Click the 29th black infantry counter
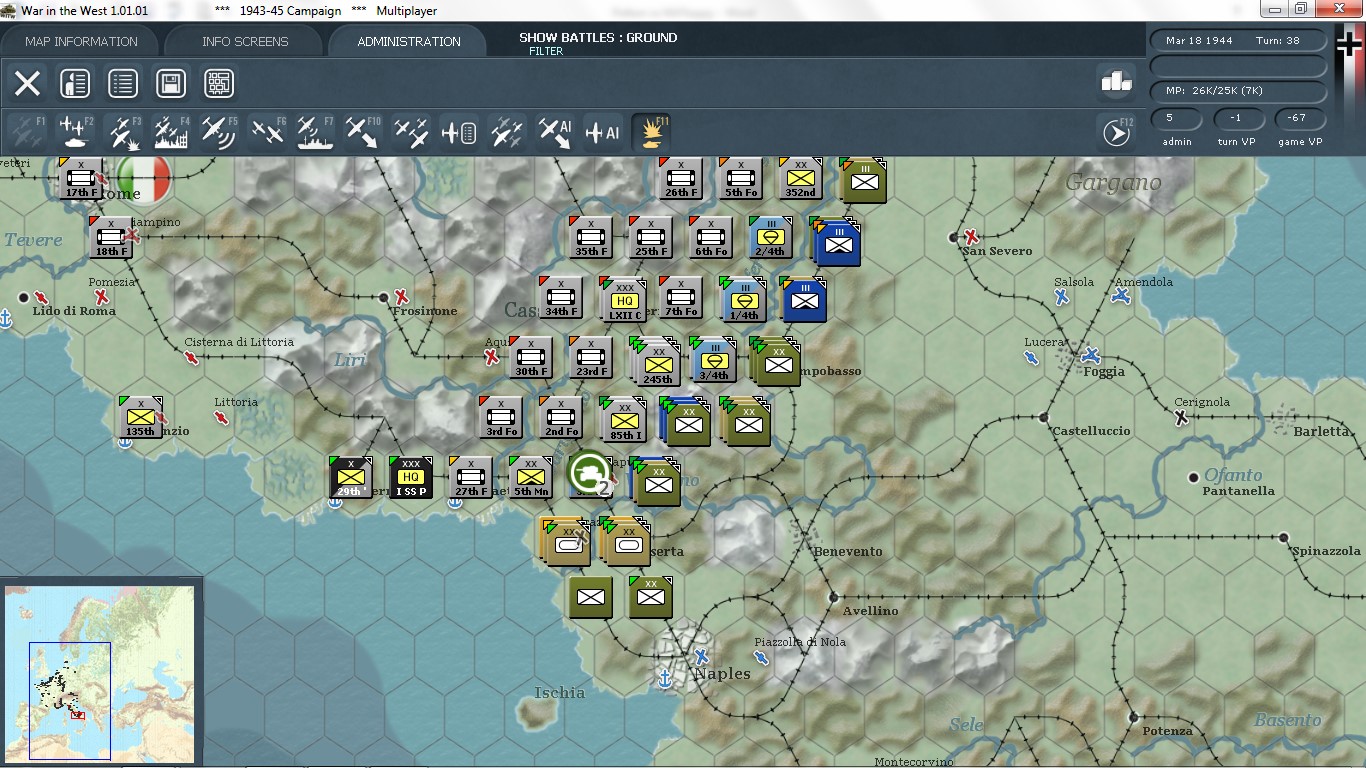Image resolution: width=1366 pixels, height=768 pixels. pyautogui.click(x=351, y=478)
